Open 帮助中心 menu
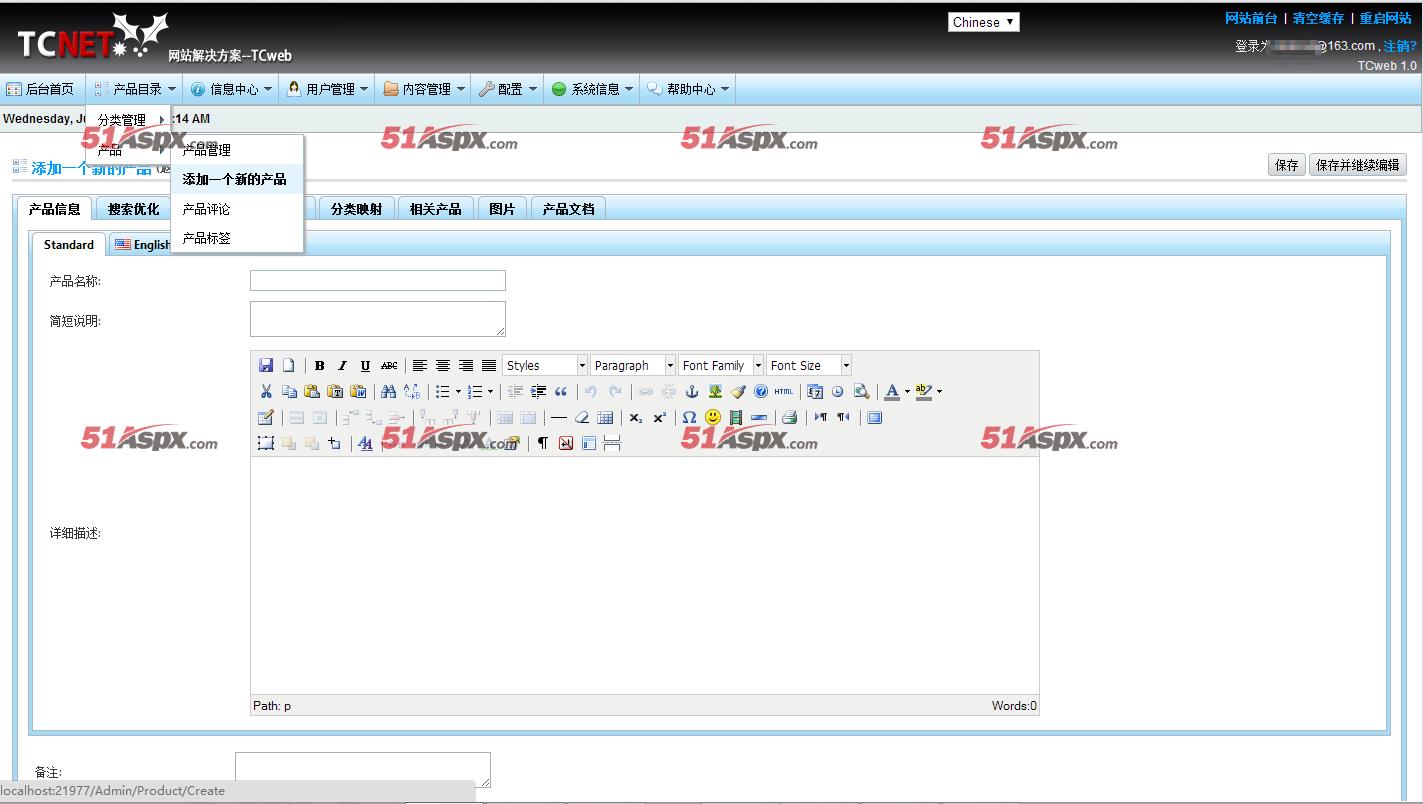The height and width of the screenshot is (804, 1423). [689, 89]
